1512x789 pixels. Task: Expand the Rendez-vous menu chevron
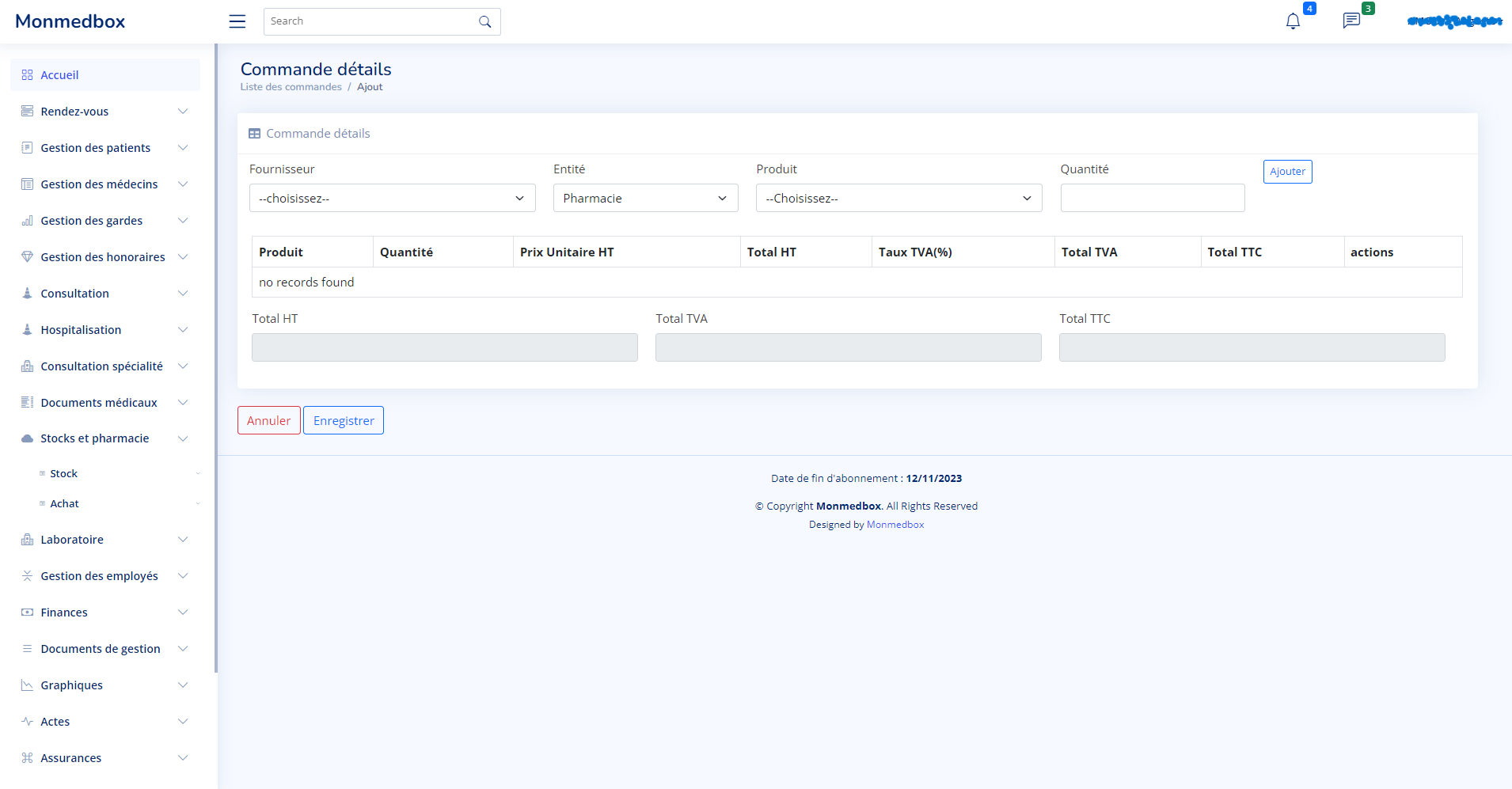coord(183,112)
